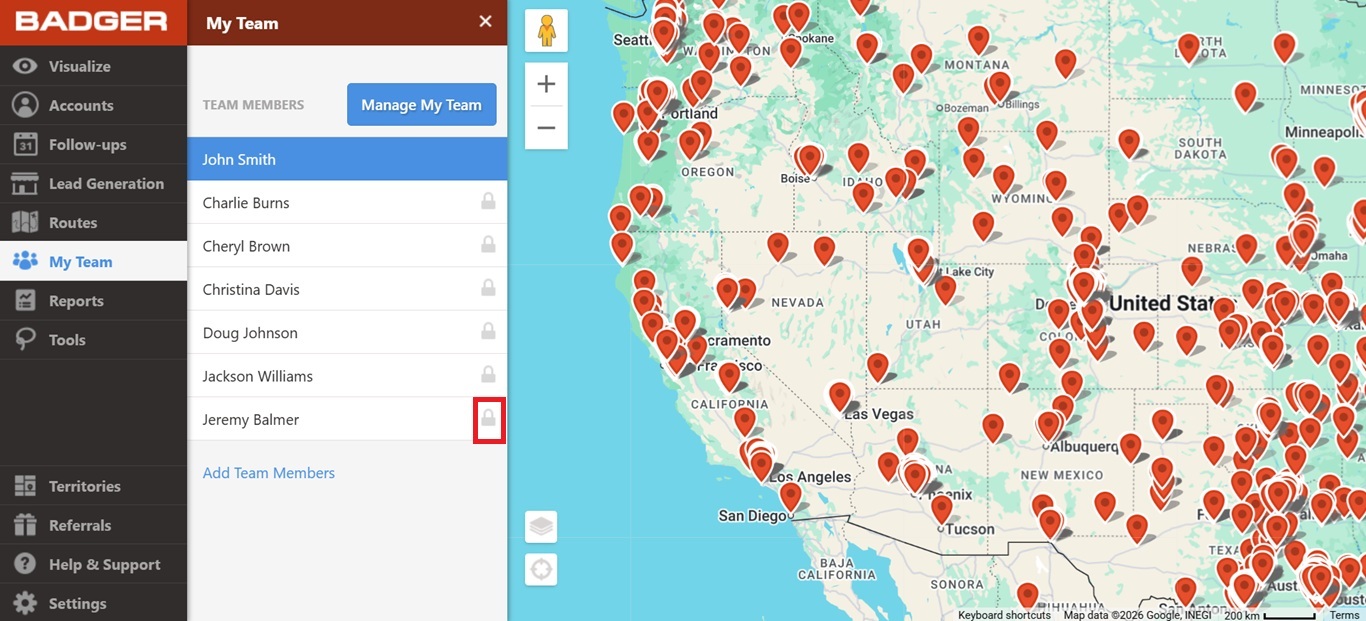Open the Territories grid icon
This screenshot has height=621, width=1366.
click(25, 486)
